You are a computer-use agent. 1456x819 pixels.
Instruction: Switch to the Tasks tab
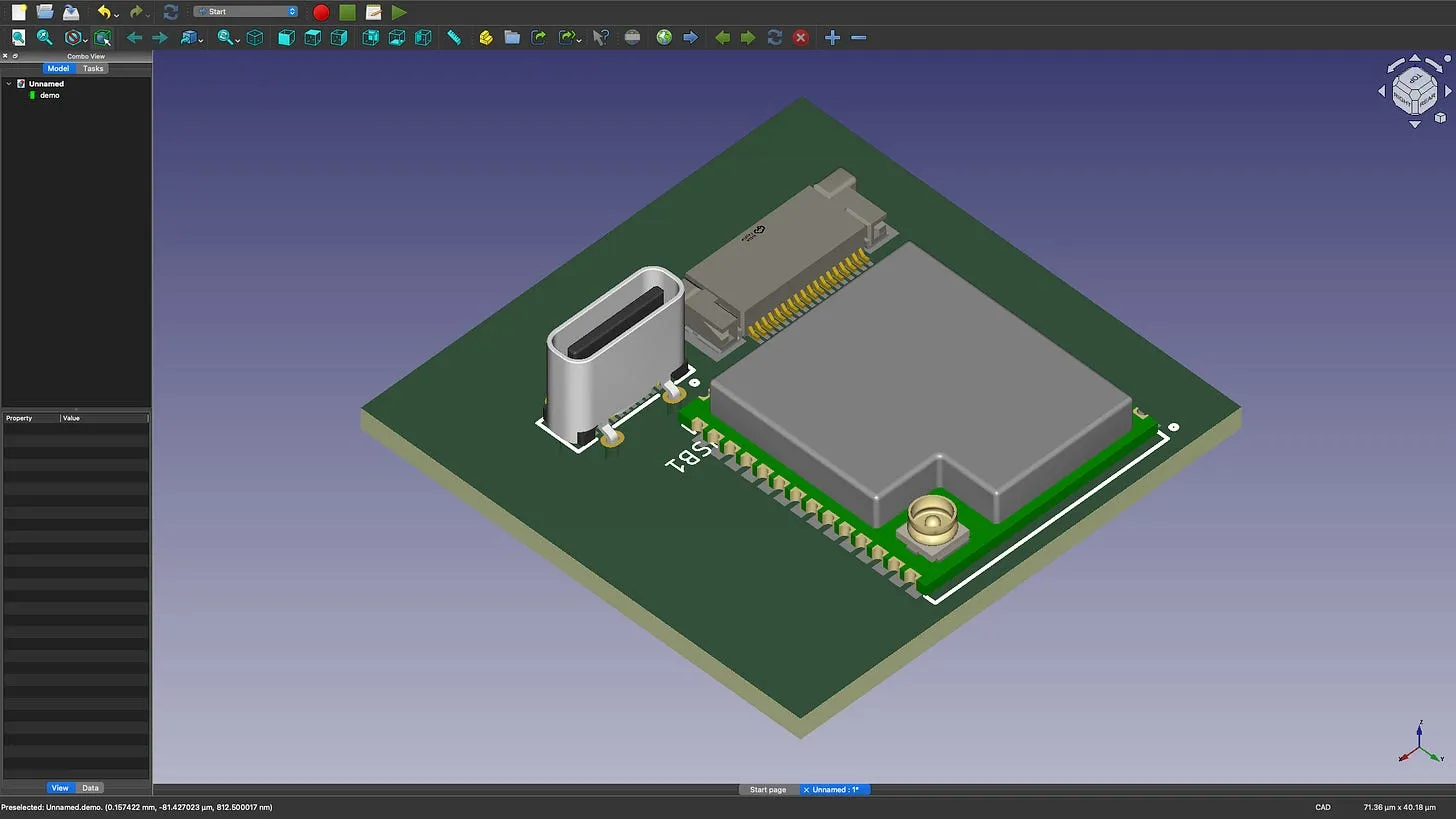92,68
